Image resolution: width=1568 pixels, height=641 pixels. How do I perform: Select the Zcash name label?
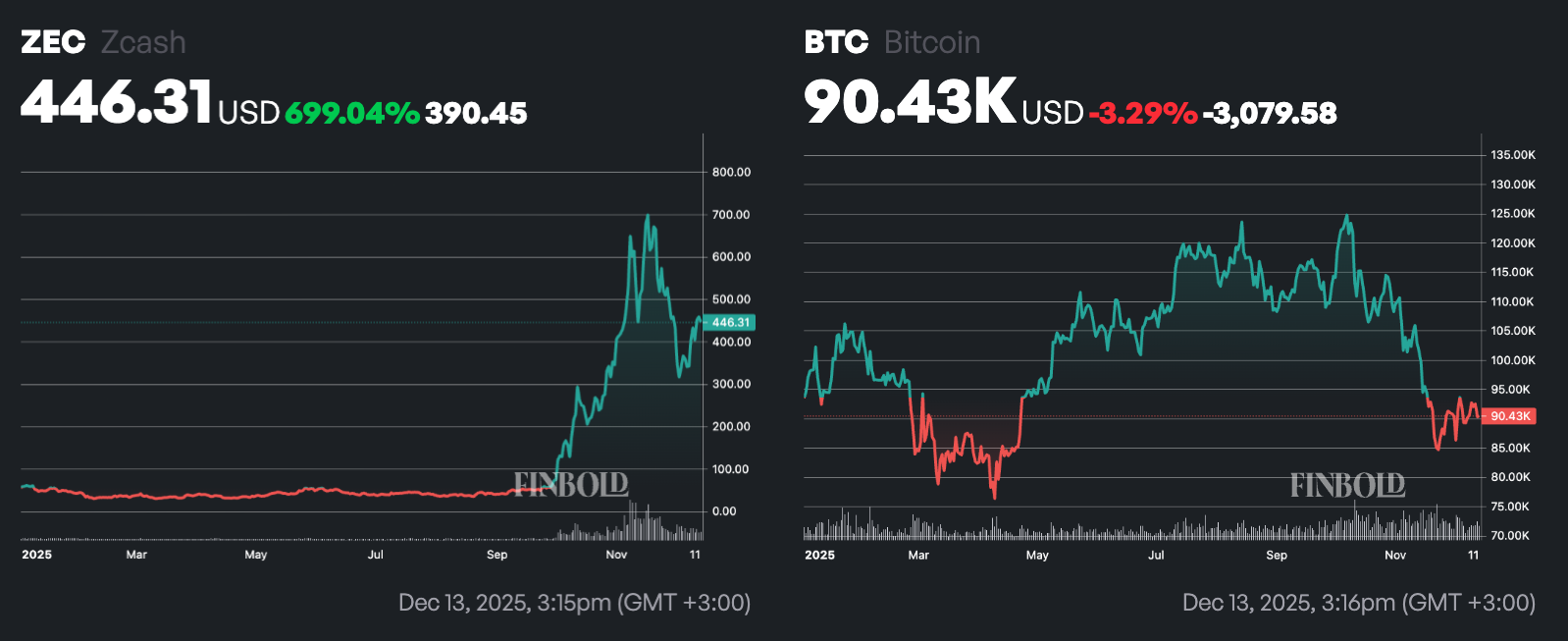[143, 42]
